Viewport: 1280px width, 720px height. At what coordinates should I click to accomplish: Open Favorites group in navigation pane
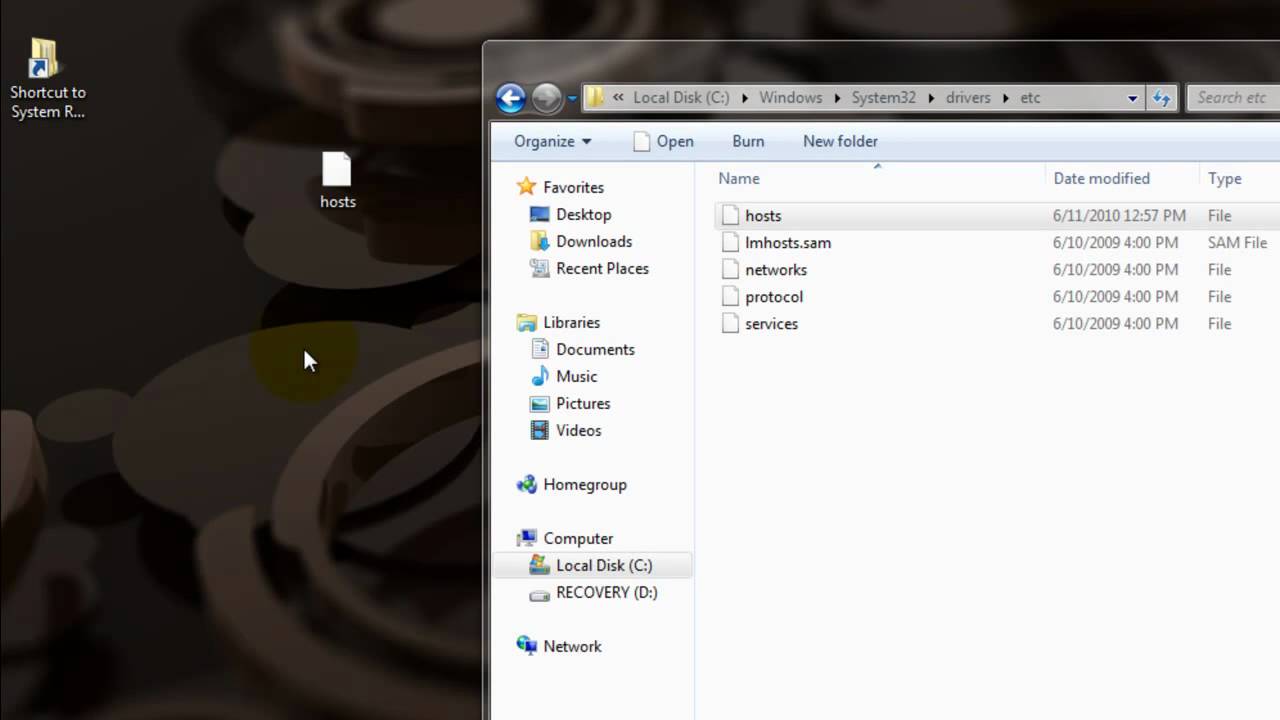tap(573, 187)
